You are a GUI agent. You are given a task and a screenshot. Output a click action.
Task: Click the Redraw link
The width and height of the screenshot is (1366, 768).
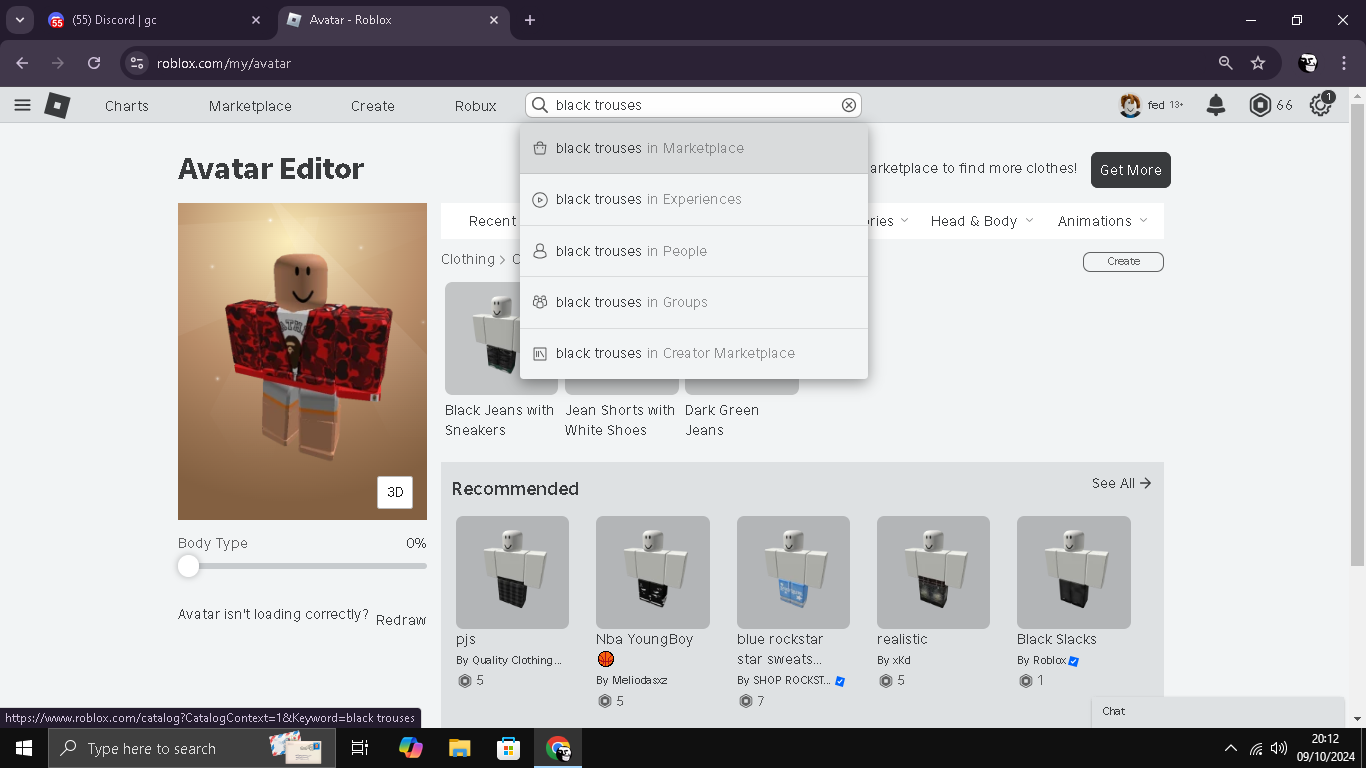(401, 620)
